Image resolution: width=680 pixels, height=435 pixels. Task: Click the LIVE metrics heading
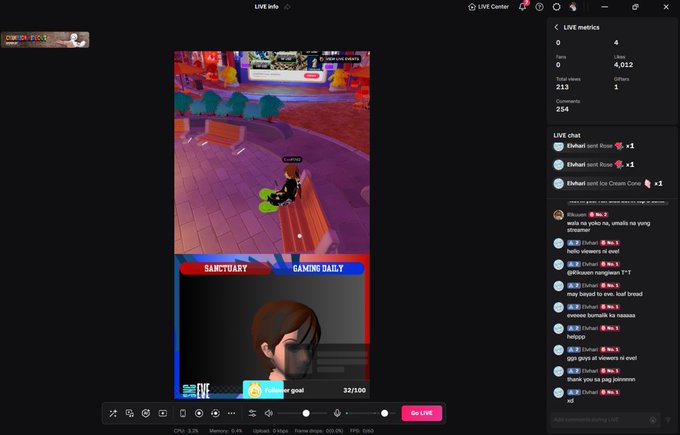click(582, 27)
